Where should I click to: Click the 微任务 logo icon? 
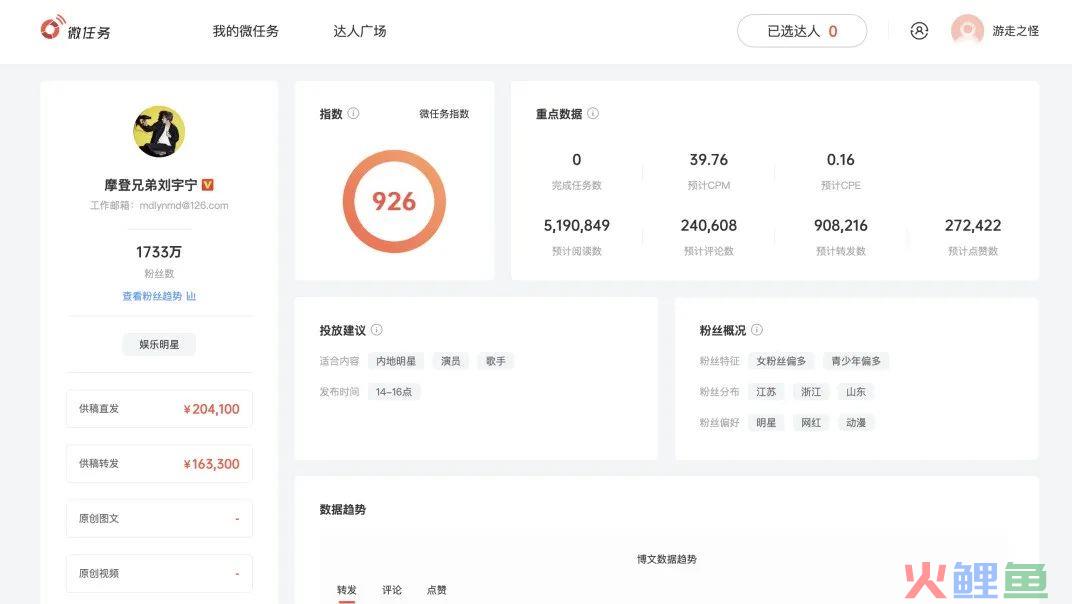[x=51, y=30]
